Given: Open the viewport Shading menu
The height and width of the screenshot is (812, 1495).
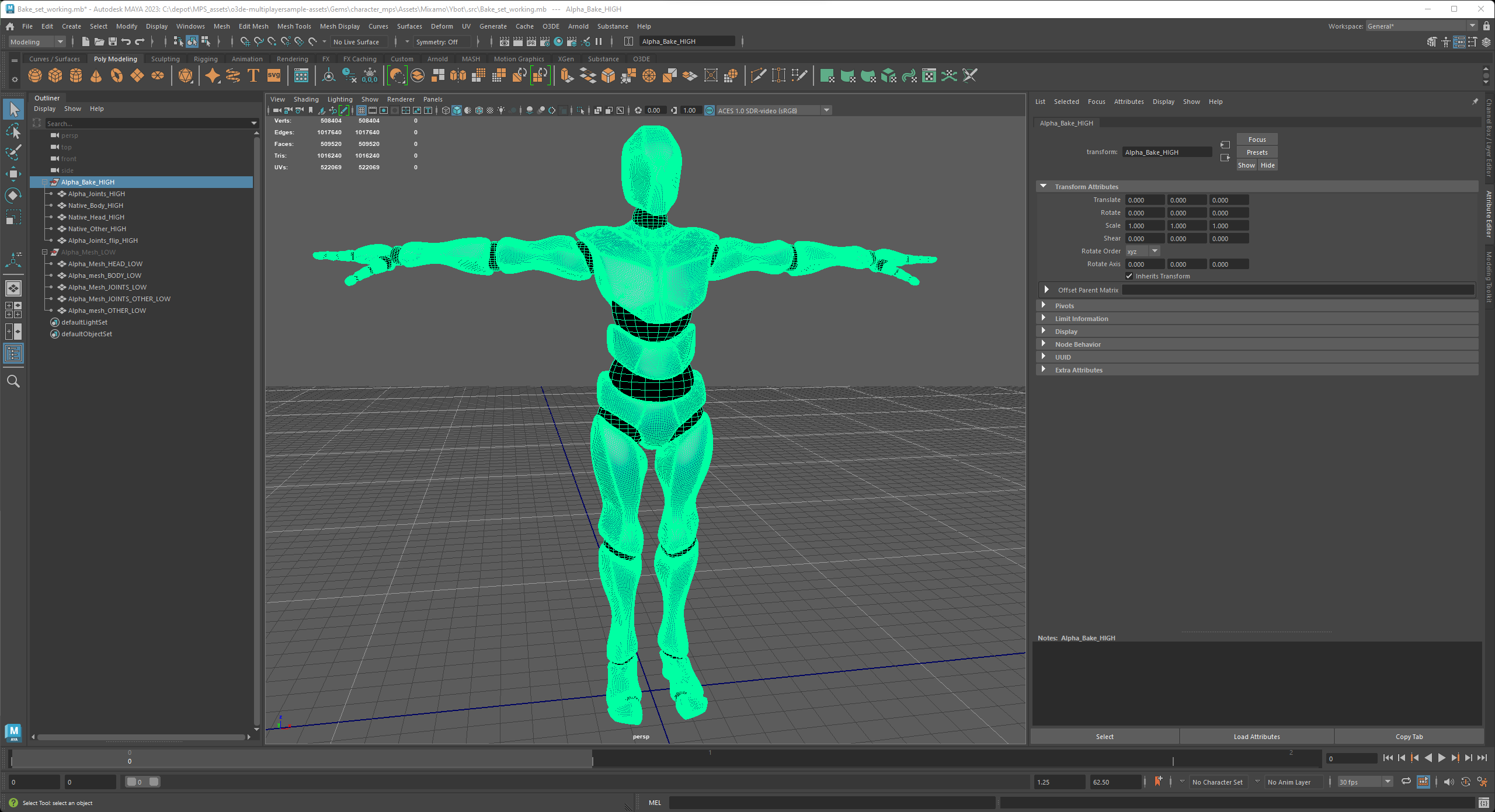Looking at the screenshot, I should coord(306,99).
